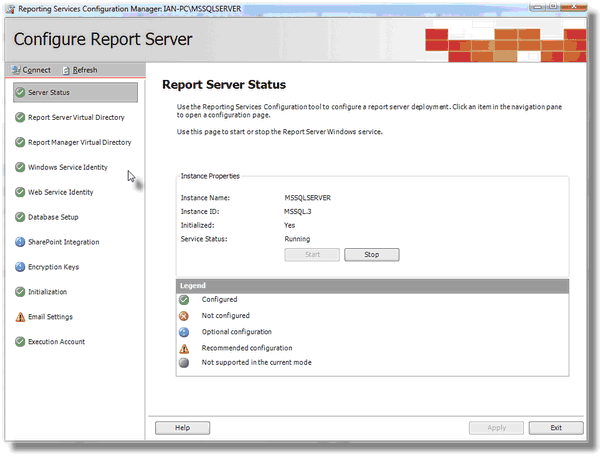Click the Running service status value
Screen dimensions: 605x459
click(297, 239)
